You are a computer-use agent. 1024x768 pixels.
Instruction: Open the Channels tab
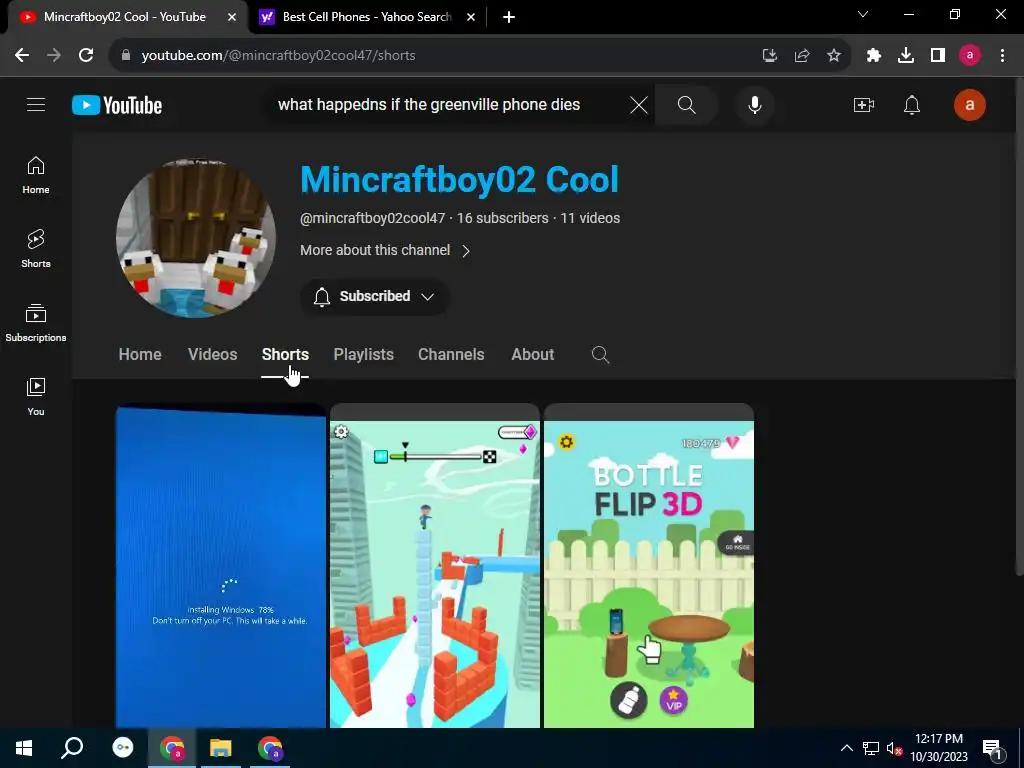451,355
